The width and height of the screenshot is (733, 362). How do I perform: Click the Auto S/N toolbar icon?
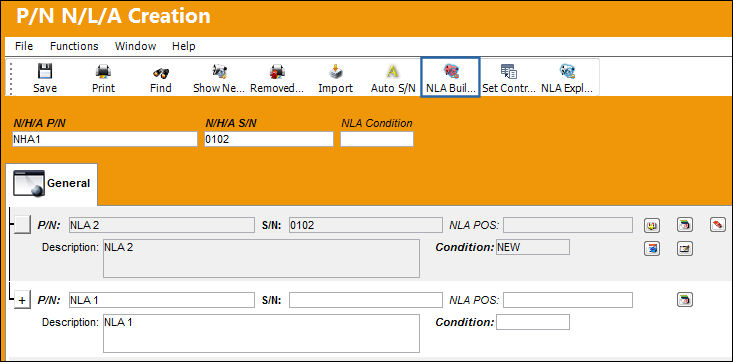point(393,72)
